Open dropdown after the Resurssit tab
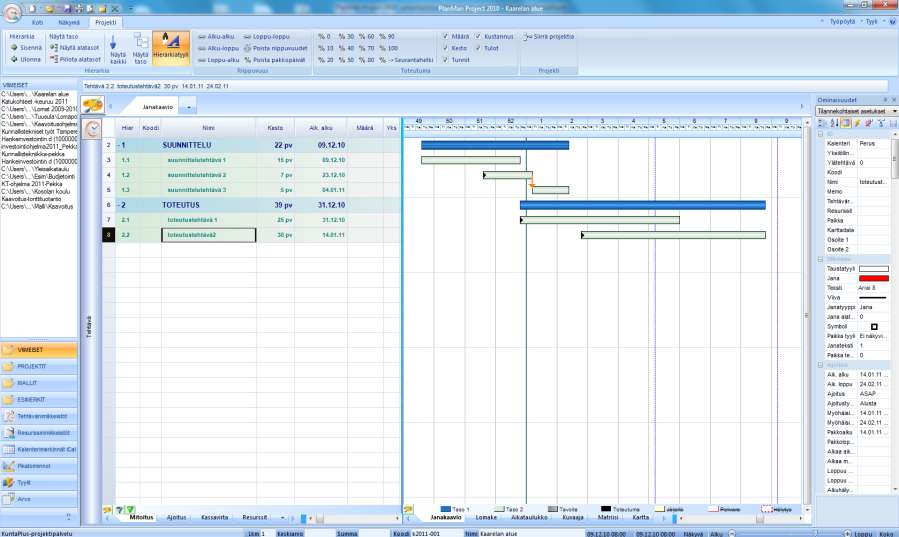Image resolution: width=899 pixels, height=537 pixels. click(x=282, y=518)
